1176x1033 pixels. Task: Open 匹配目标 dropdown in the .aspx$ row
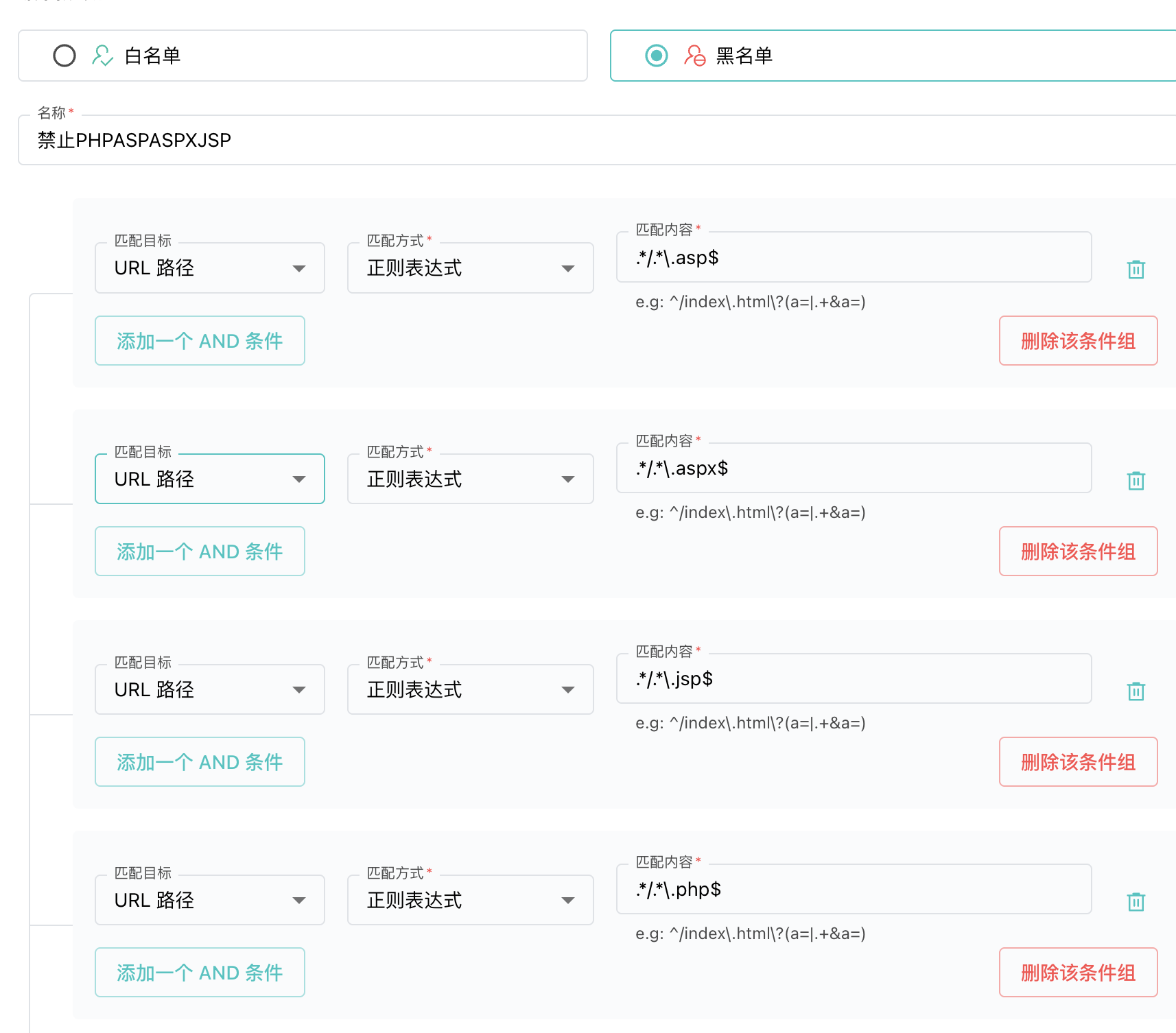(210, 479)
